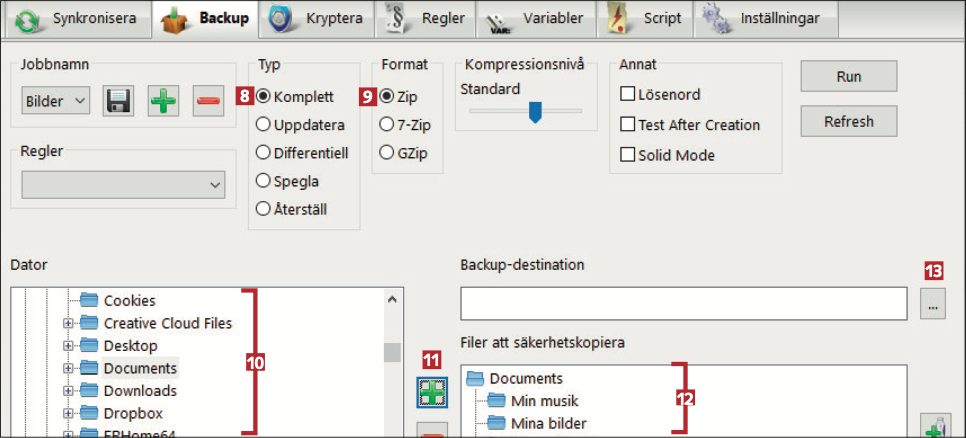Enable Test After Creation checkbox
Image resolution: width=966 pixels, height=438 pixels.
tap(629, 125)
